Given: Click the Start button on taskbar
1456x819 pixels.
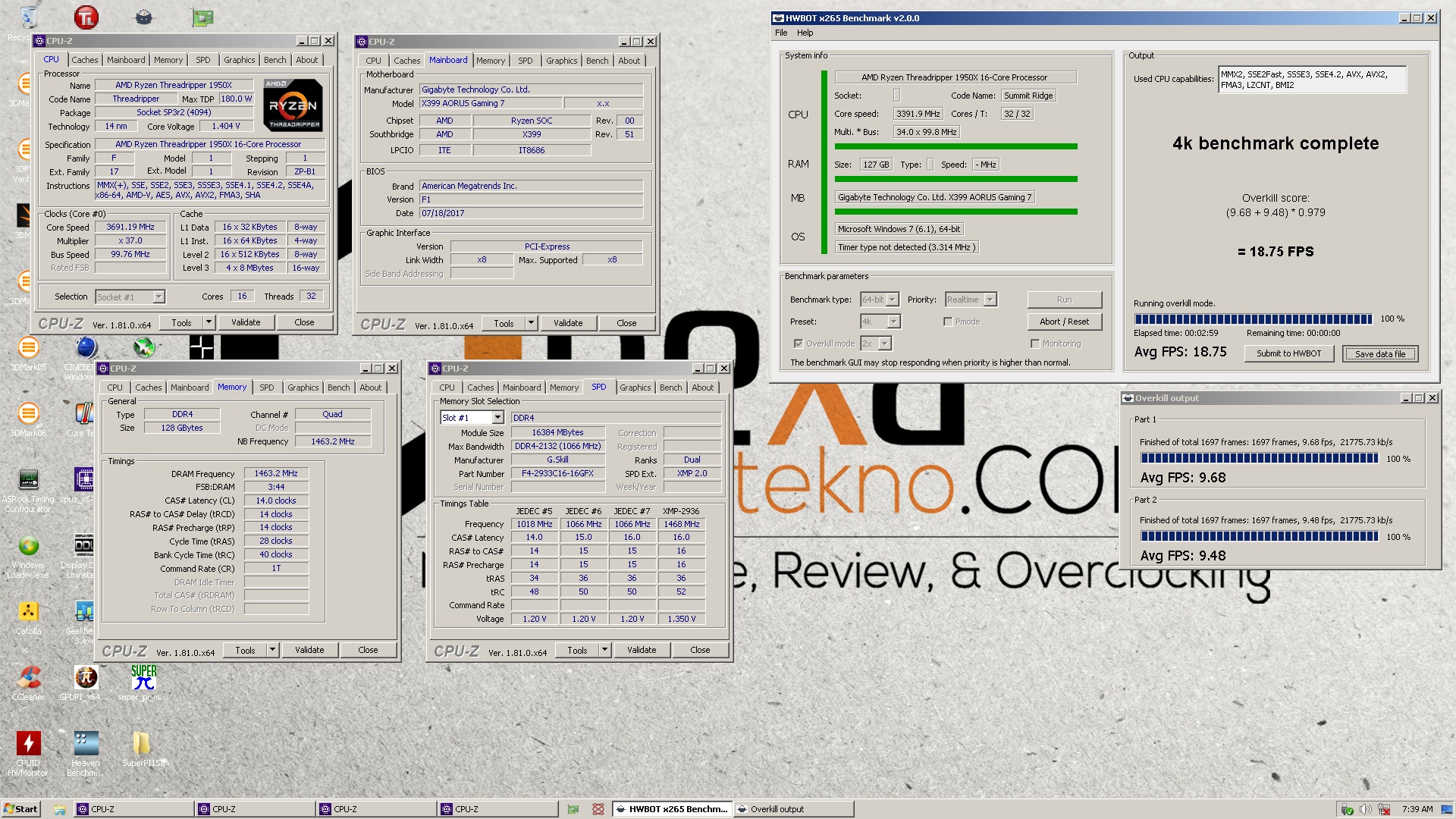Looking at the screenshot, I should coord(20,809).
